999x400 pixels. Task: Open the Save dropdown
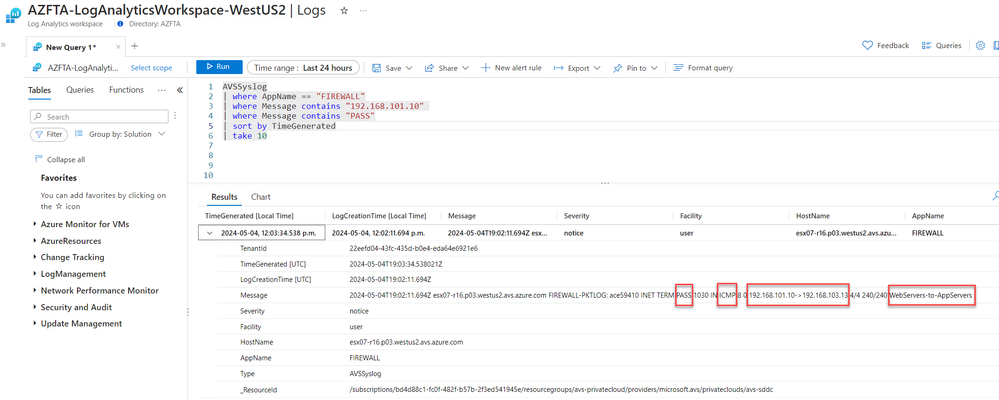coord(392,68)
